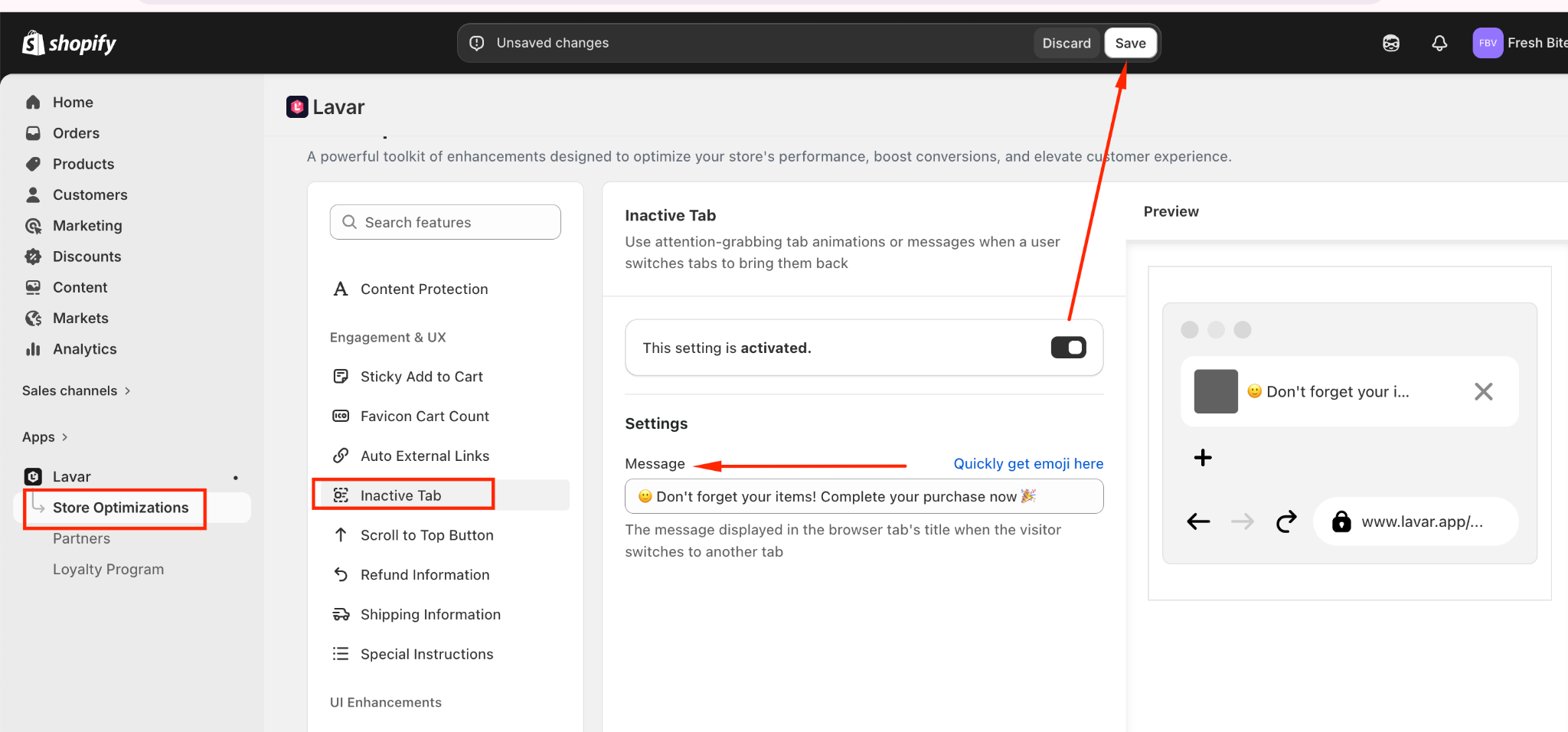Open the Orders inbox icon
This screenshot has height=732, width=1568.
33,133
